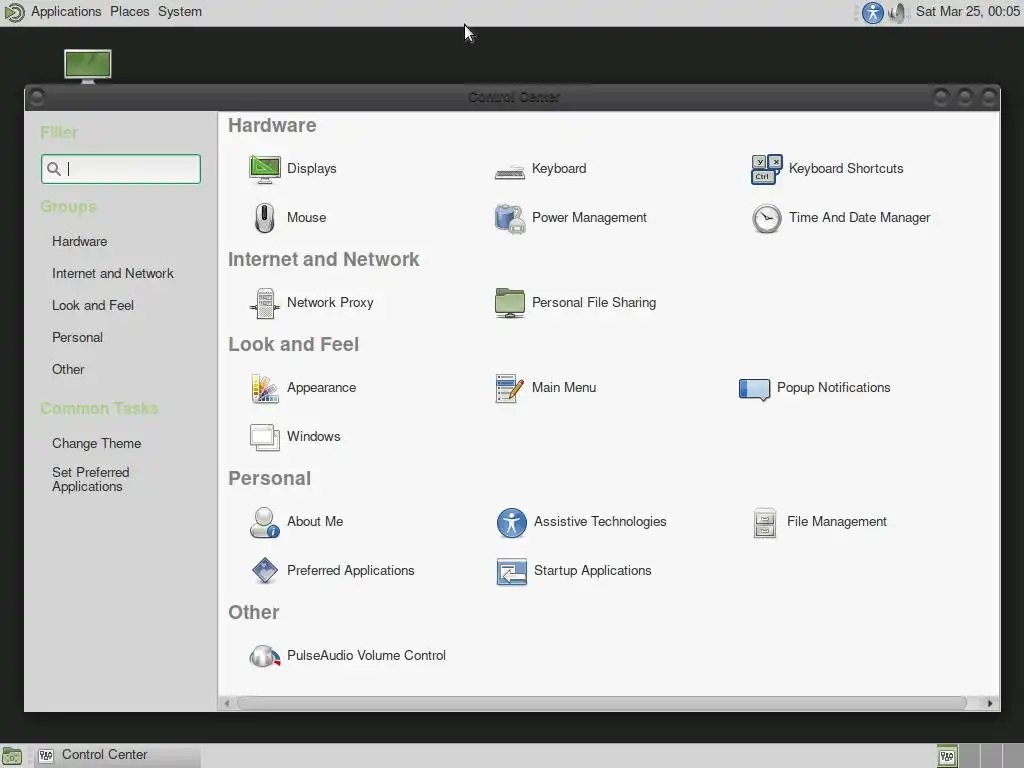Click the Change Theme common task
Image resolution: width=1024 pixels, height=768 pixels.
pyautogui.click(x=97, y=443)
